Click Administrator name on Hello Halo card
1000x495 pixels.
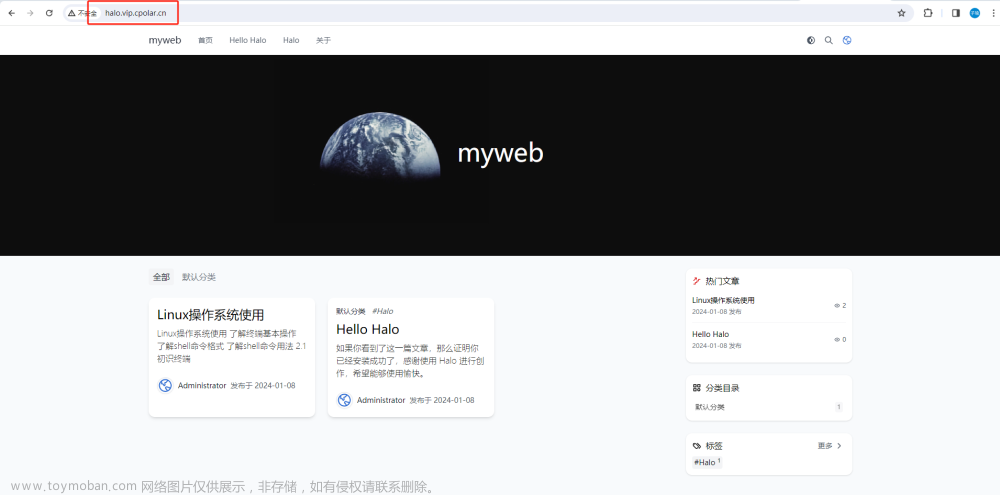(381, 400)
